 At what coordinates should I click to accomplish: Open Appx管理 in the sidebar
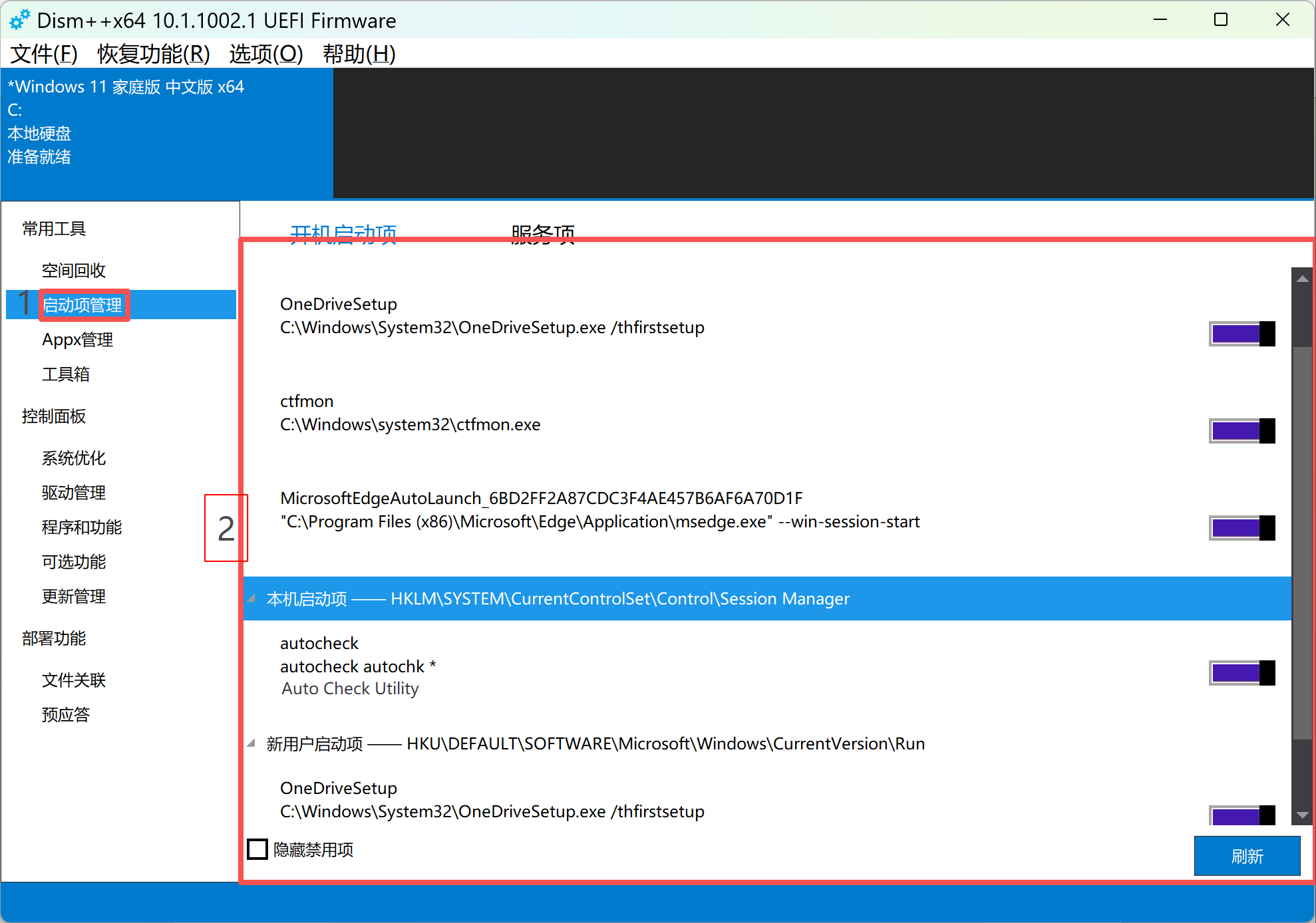77,340
